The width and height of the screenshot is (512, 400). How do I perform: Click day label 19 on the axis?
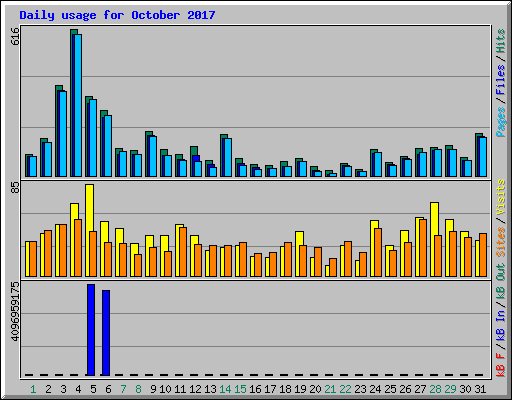click(300, 389)
